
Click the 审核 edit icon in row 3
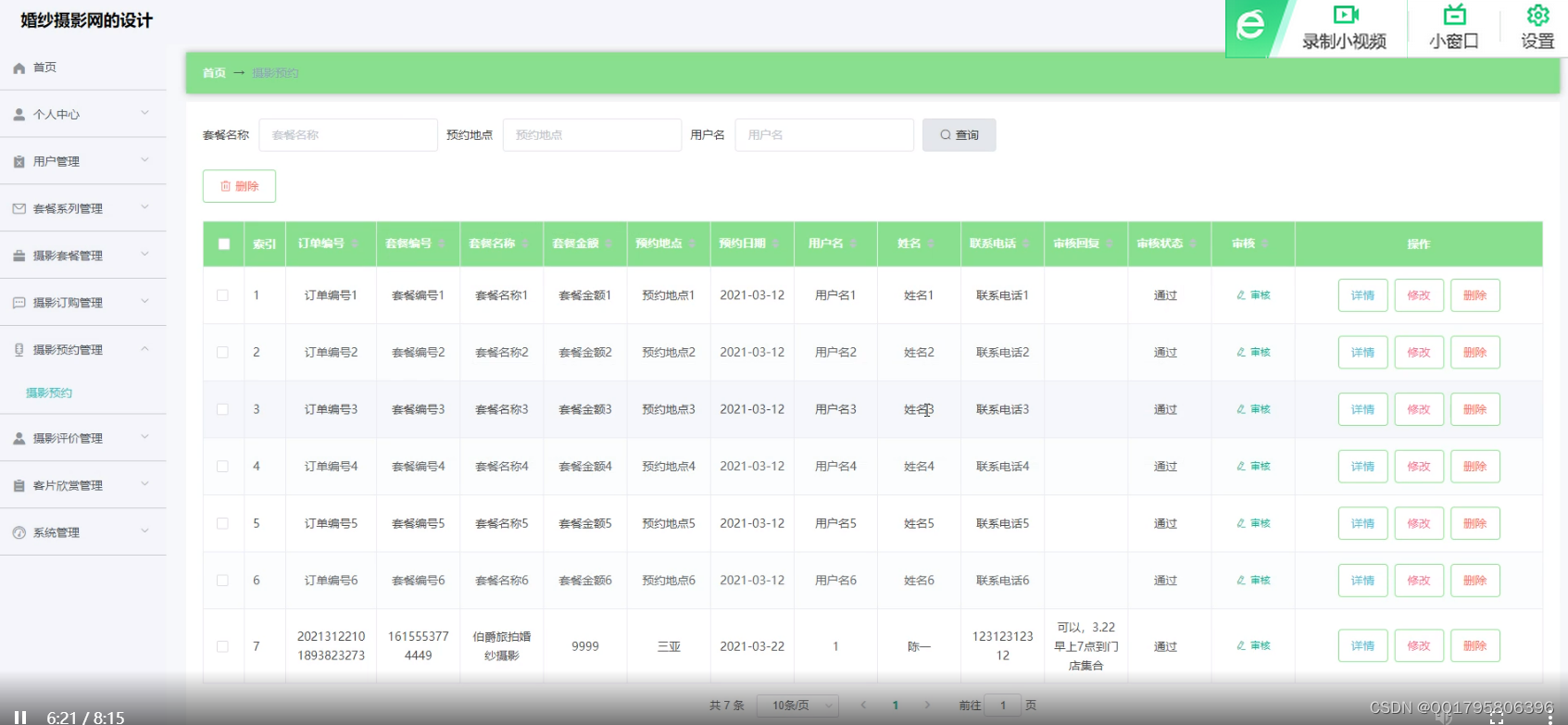[x=1241, y=409]
